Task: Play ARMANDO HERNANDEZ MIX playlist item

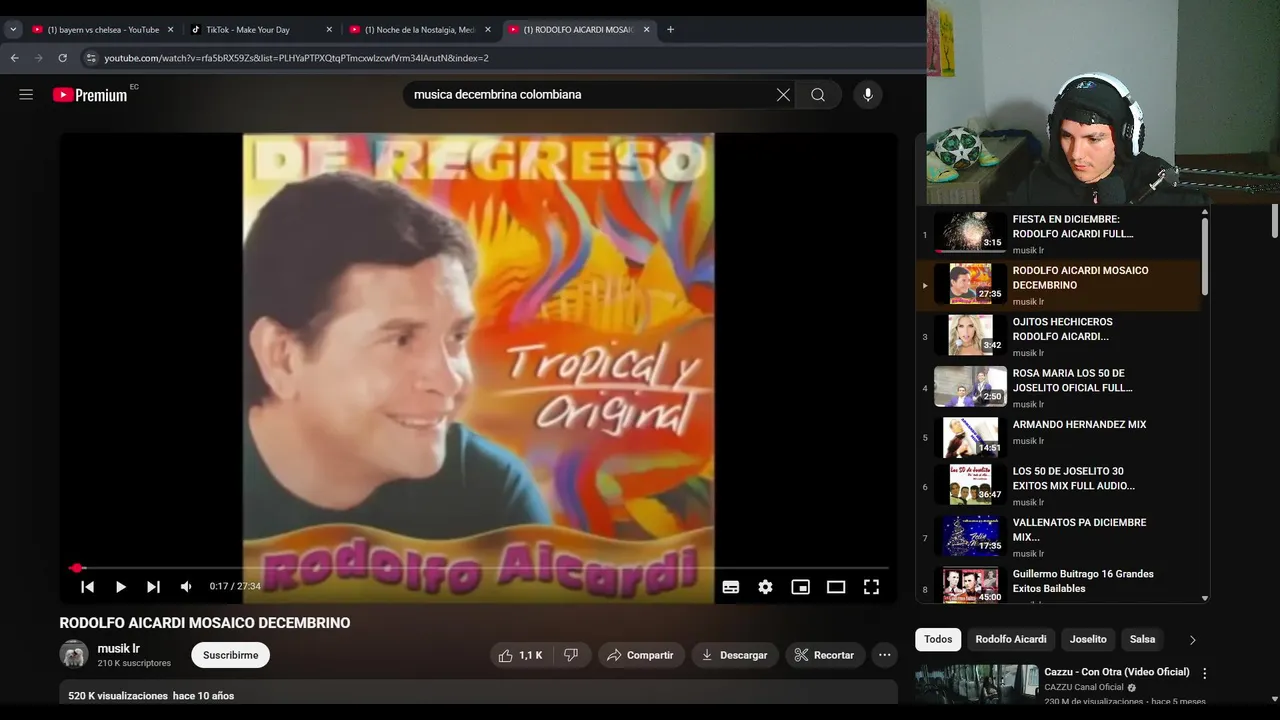Action: click(x=1058, y=438)
